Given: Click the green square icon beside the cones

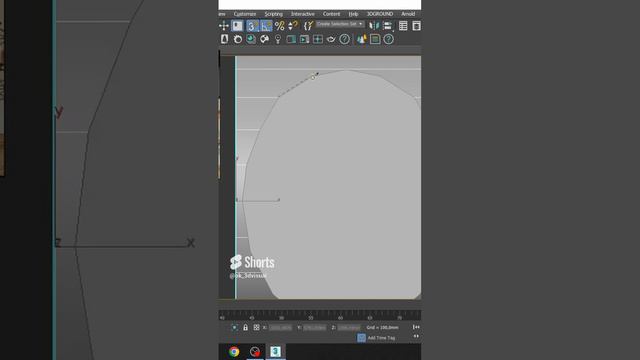Looking at the screenshot, I should (375, 39).
